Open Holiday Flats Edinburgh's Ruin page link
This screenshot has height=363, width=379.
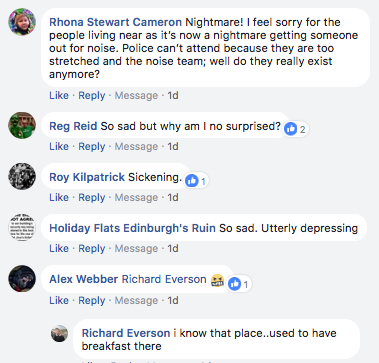tap(132, 228)
